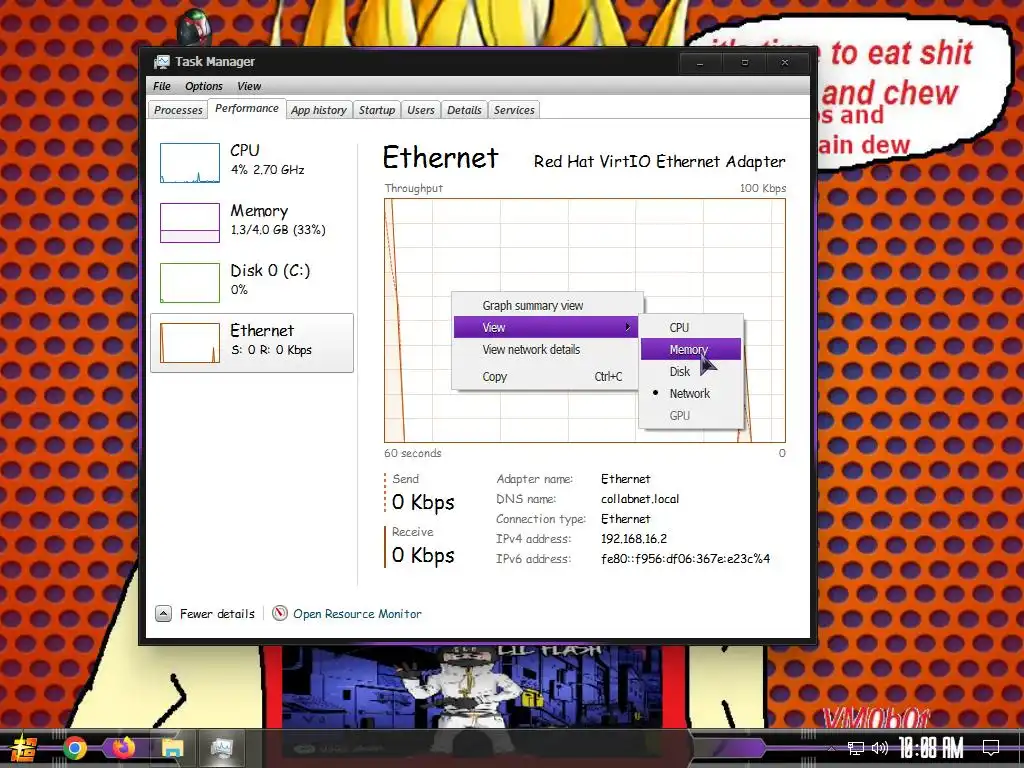This screenshot has height=768, width=1024.
Task: Open the notification center icon
Action: [x=991, y=748]
